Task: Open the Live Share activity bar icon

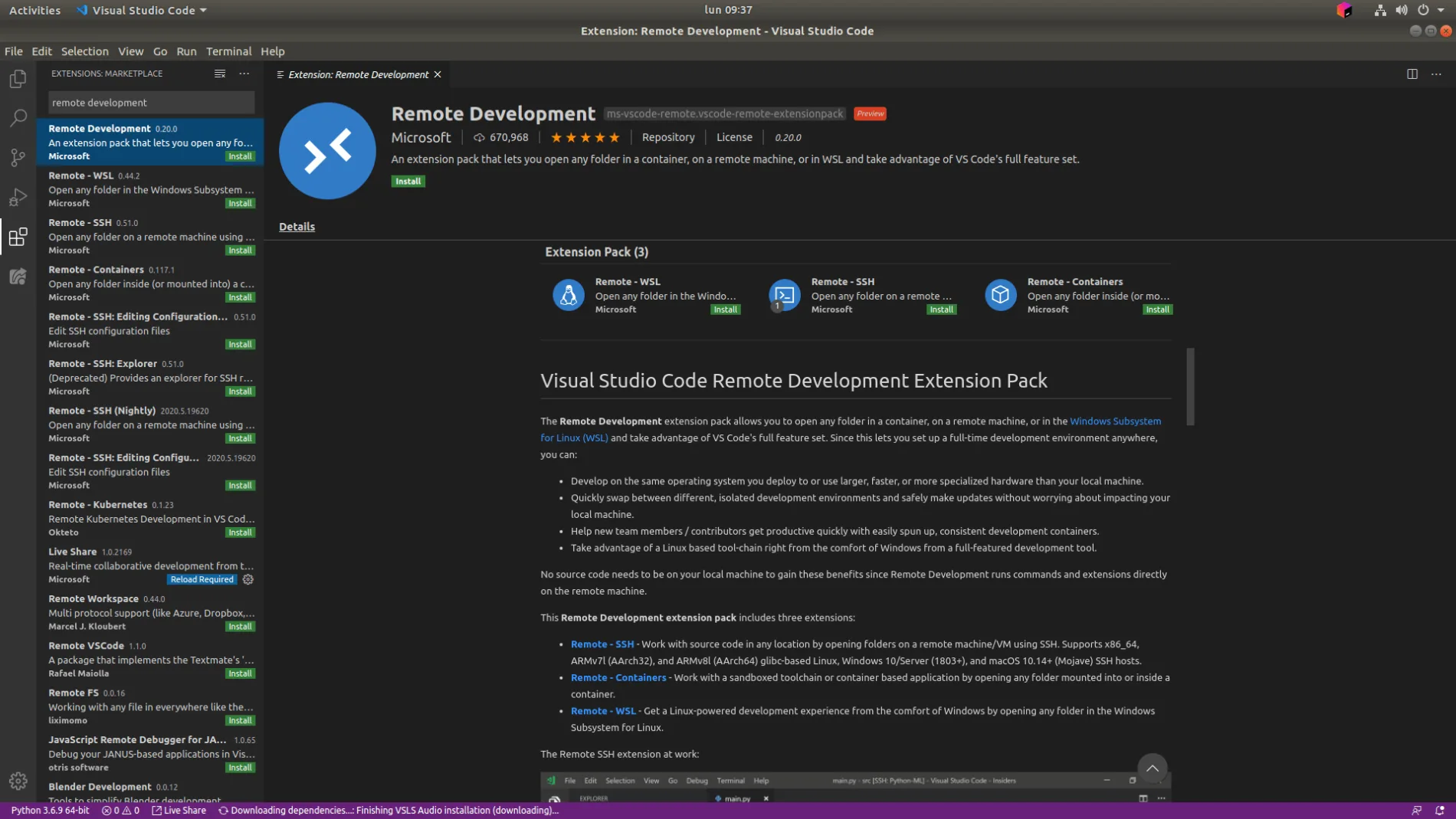Action: click(18, 276)
